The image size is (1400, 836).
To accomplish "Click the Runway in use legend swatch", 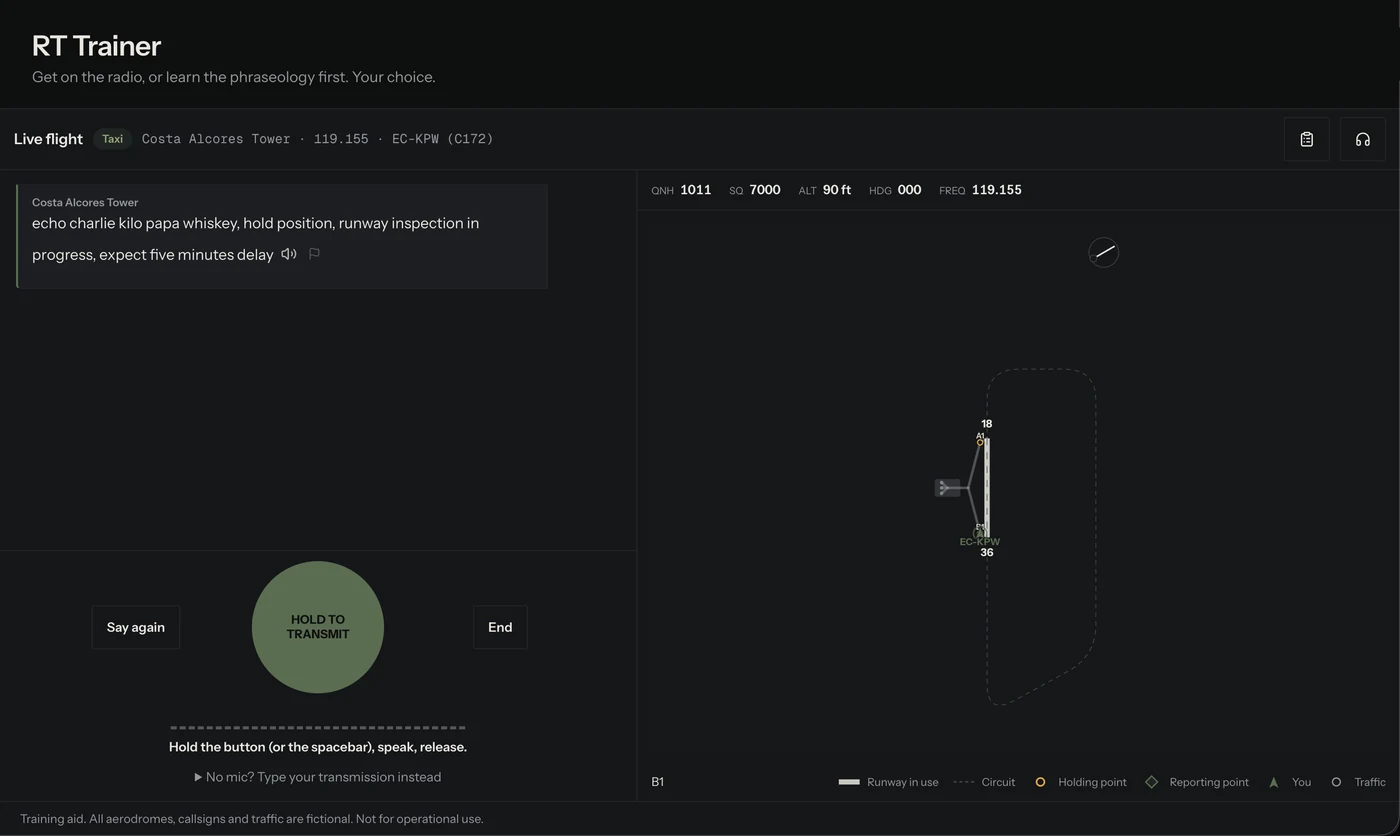I will (x=849, y=782).
